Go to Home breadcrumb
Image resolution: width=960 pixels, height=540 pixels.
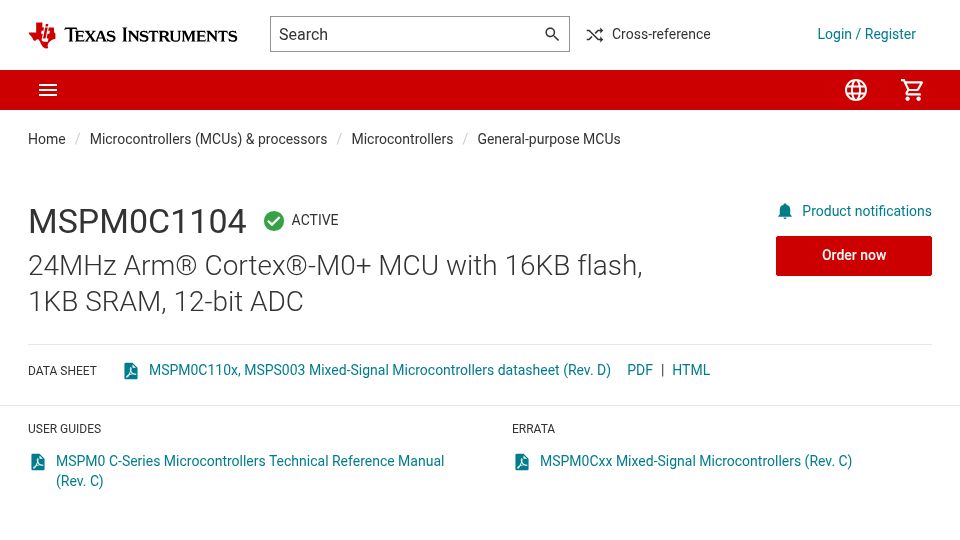click(x=47, y=139)
